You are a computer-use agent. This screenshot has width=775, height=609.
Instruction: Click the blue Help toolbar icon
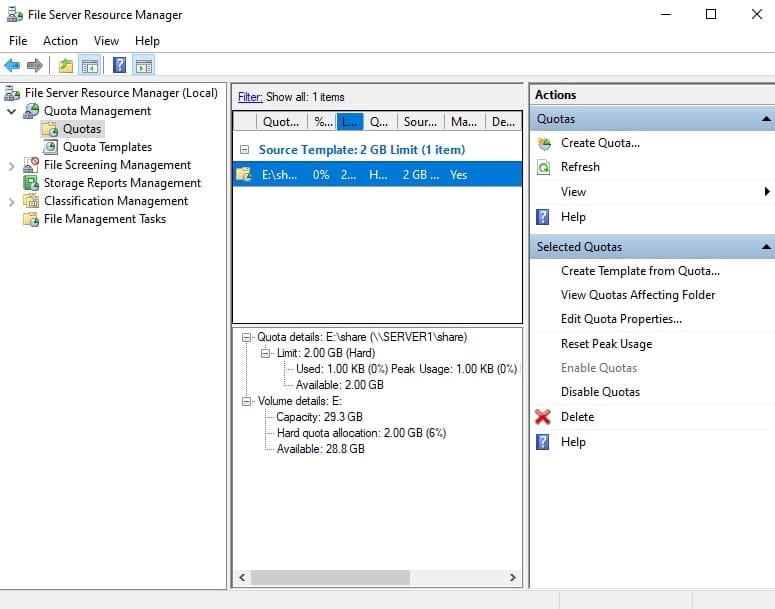(x=120, y=65)
